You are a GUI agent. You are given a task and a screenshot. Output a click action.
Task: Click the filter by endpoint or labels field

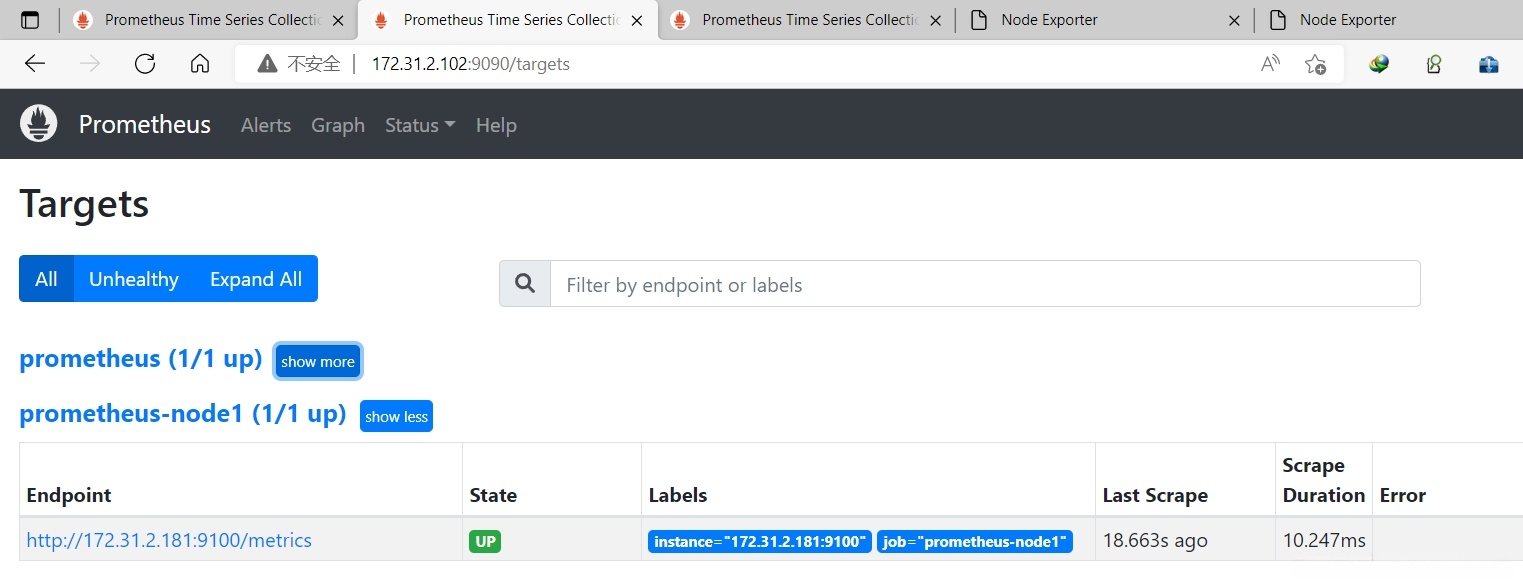coord(985,284)
